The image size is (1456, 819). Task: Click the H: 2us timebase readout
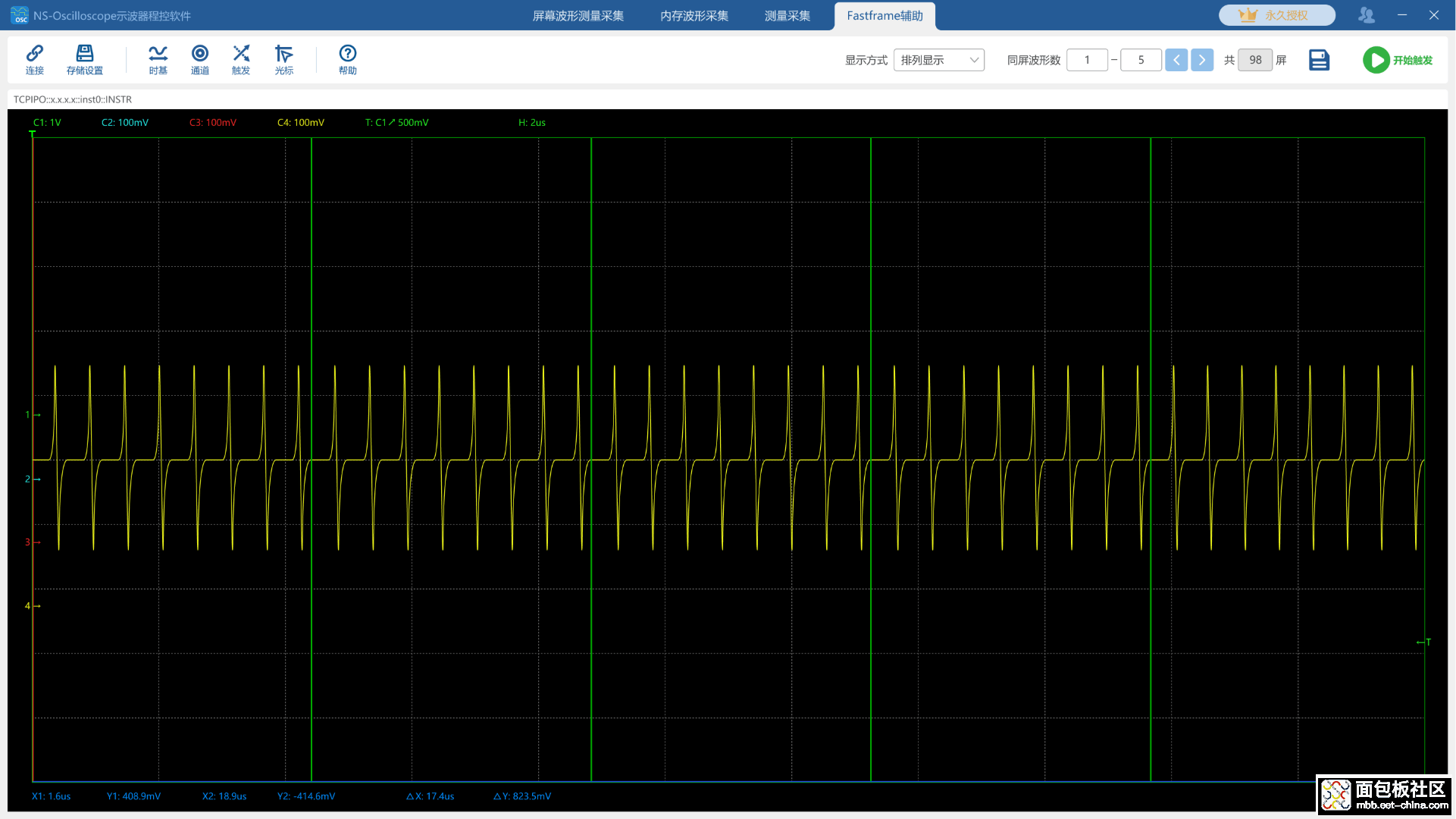click(532, 122)
